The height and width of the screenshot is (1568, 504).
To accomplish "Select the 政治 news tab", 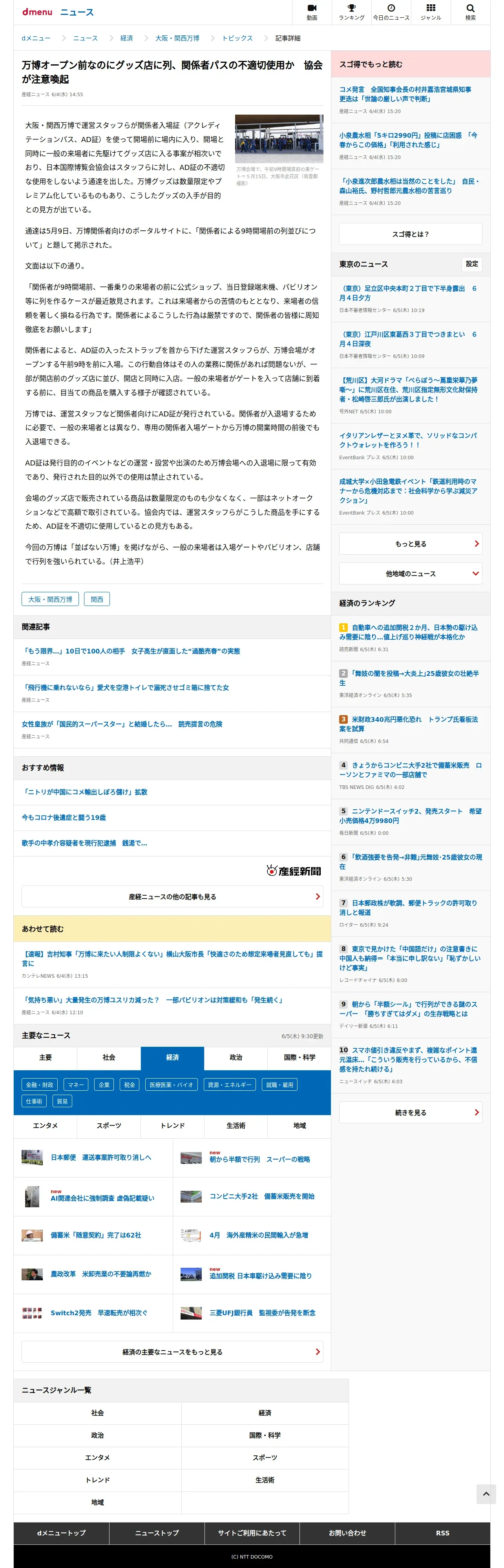I will point(236,1058).
